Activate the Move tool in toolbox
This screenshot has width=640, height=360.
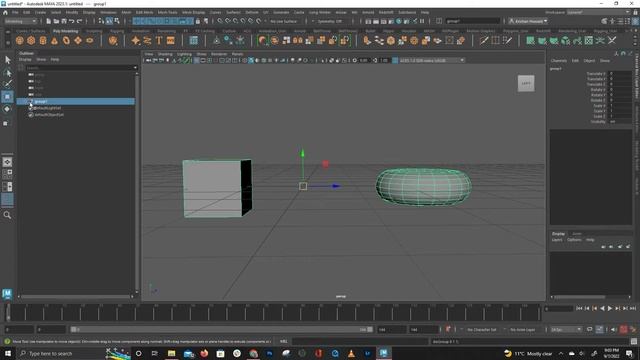click(7, 97)
